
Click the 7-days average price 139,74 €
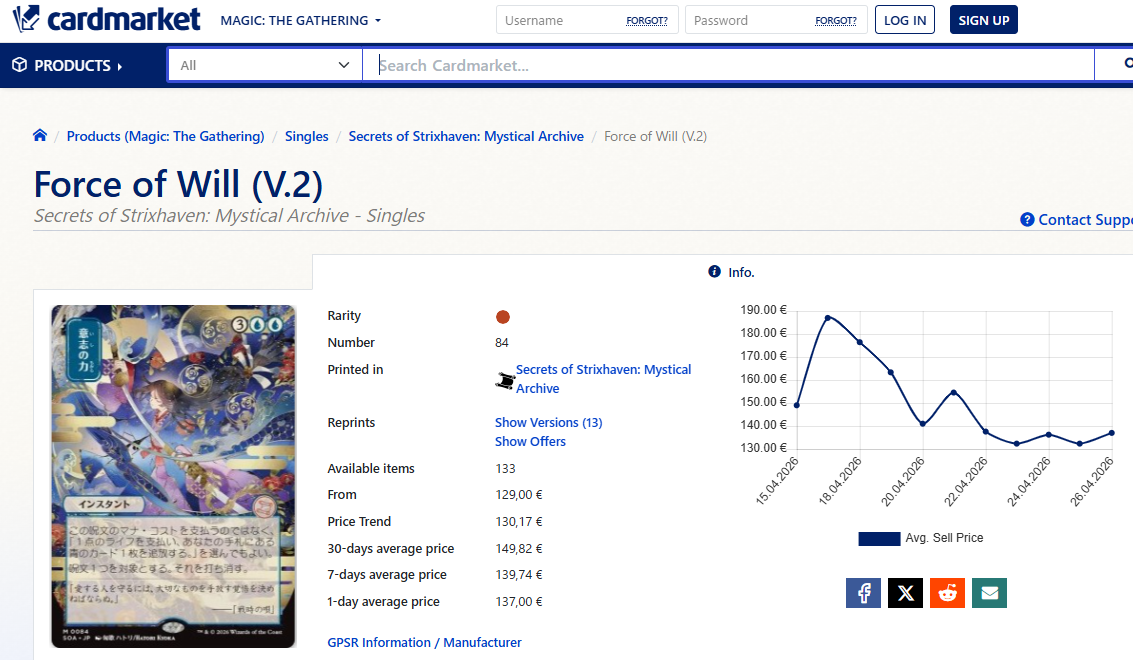pos(519,575)
